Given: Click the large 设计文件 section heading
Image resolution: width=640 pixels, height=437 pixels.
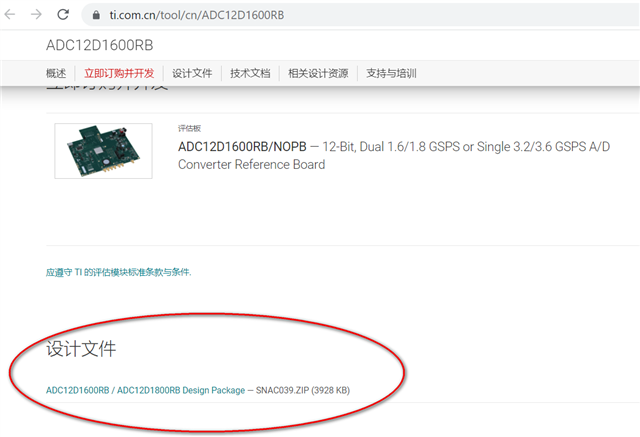Looking at the screenshot, I should 81,349.
